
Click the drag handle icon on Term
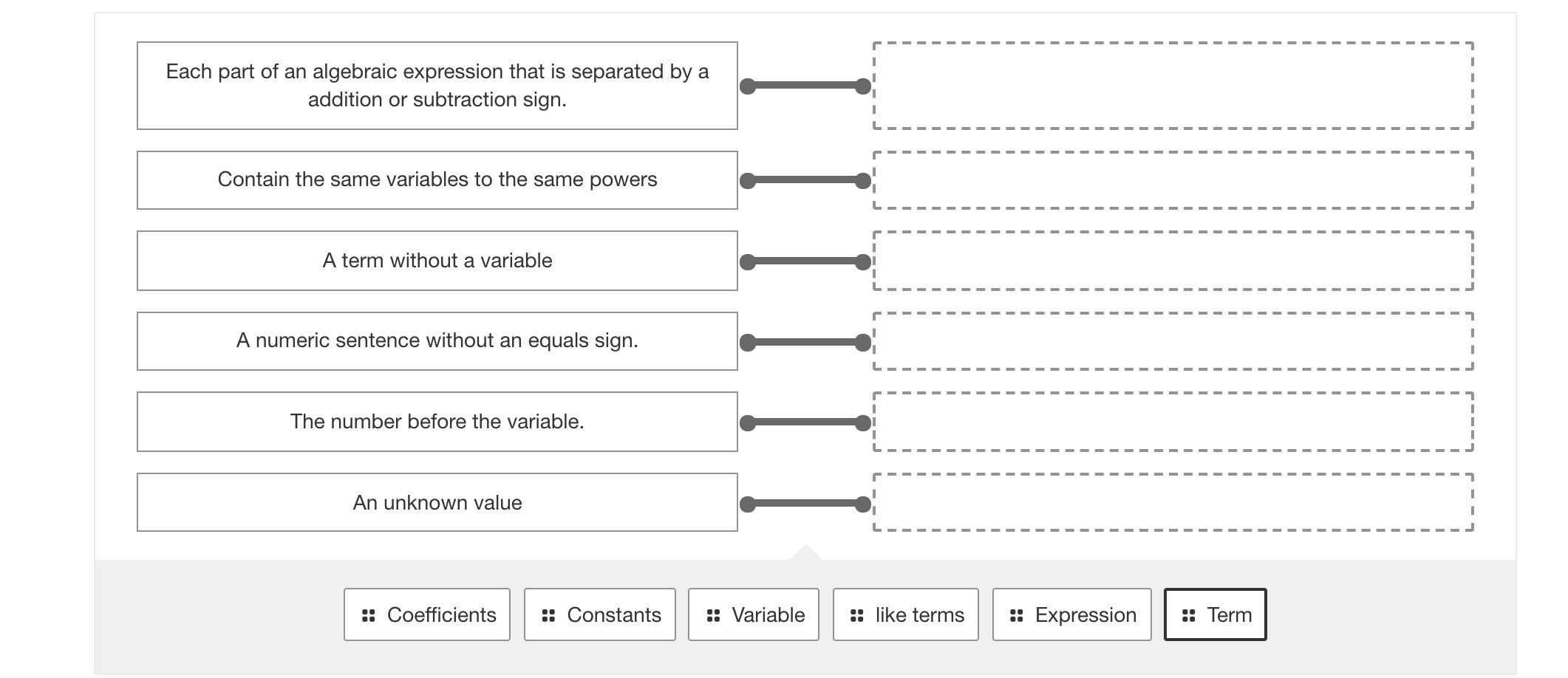pos(1189,615)
